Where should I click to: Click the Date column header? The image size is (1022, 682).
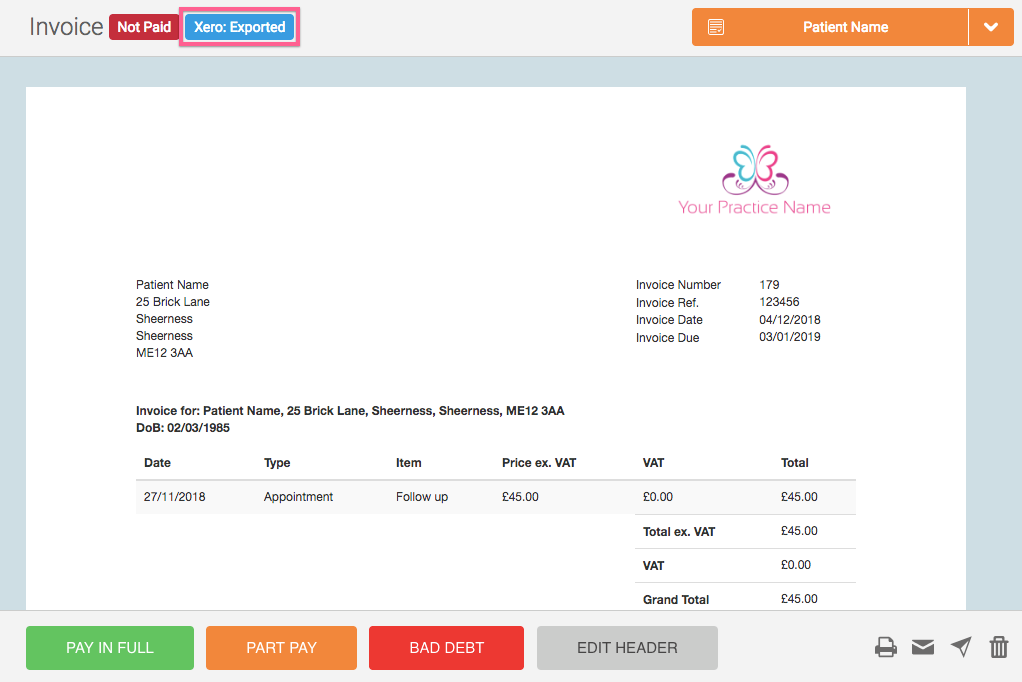click(x=157, y=463)
